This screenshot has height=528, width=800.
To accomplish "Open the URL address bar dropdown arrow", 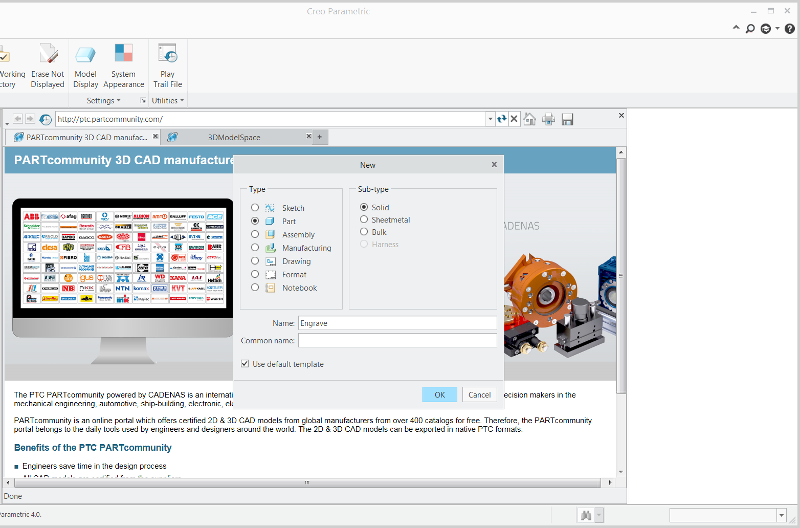I will [x=490, y=119].
